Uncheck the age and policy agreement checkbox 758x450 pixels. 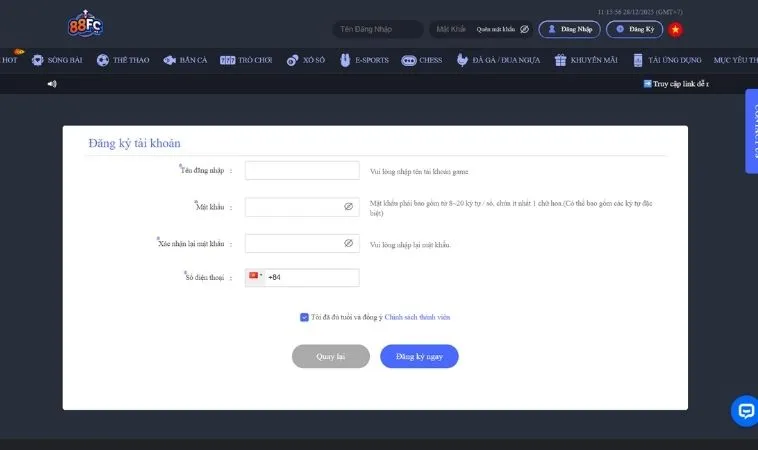(x=304, y=317)
